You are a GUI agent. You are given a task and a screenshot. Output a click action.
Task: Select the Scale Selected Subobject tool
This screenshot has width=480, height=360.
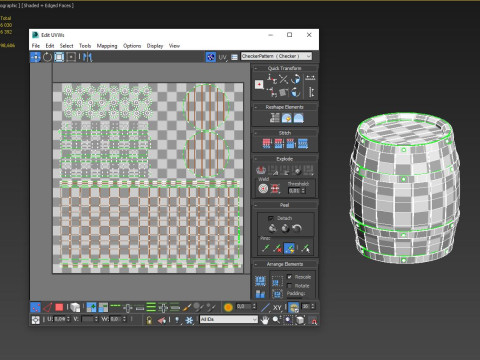point(59,57)
